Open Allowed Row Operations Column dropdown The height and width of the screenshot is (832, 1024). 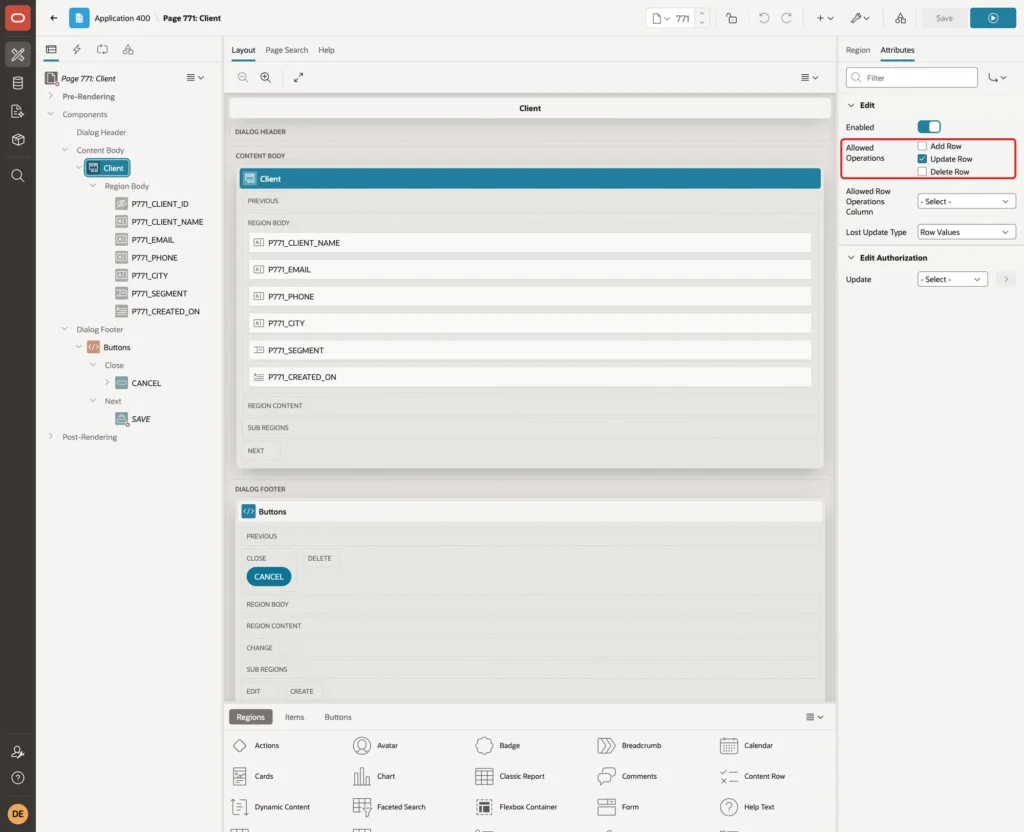click(x=966, y=201)
